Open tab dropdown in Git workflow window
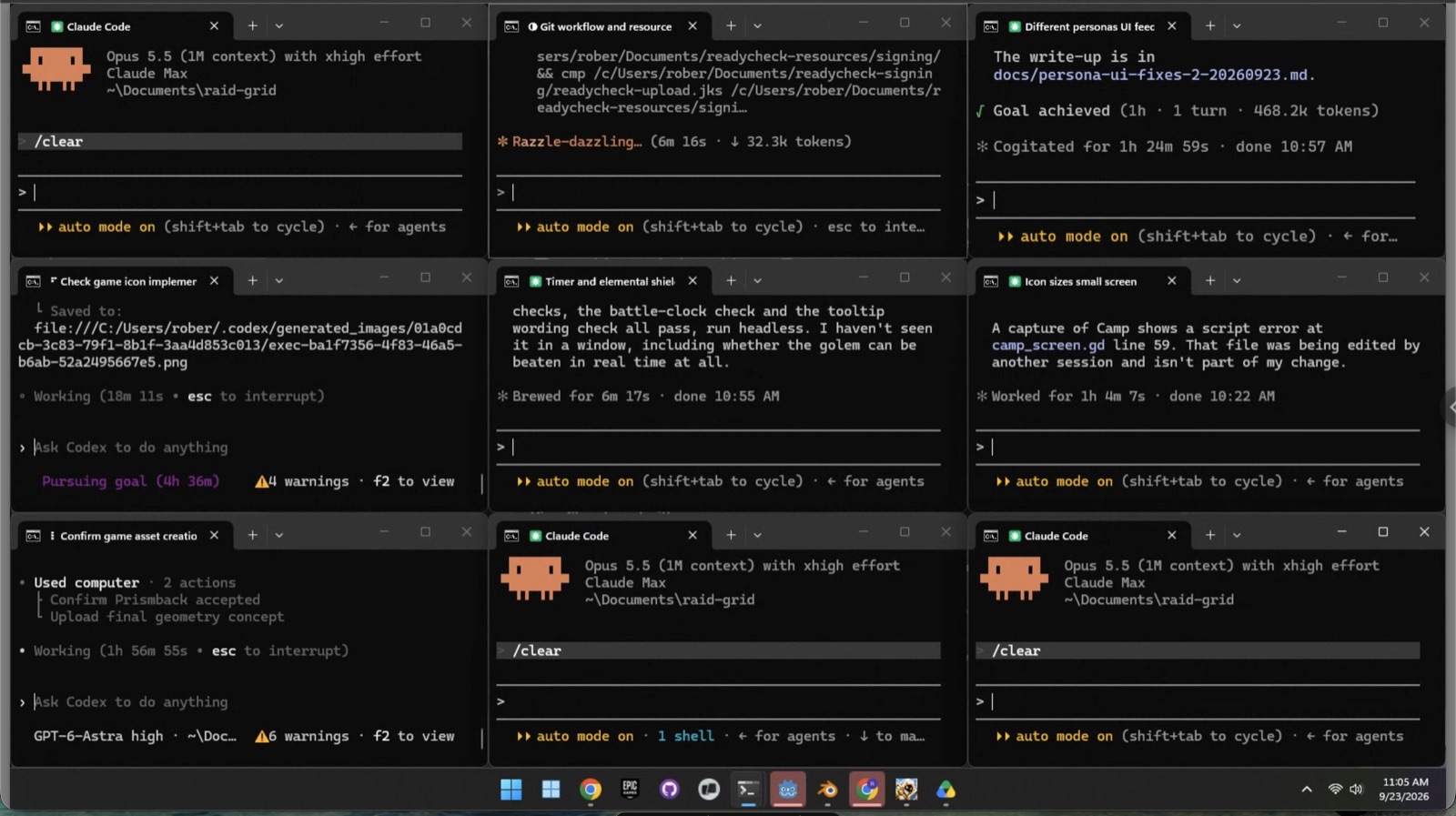The width and height of the screenshot is (1456, 816). pyautogui.click(x=758, y=26)
